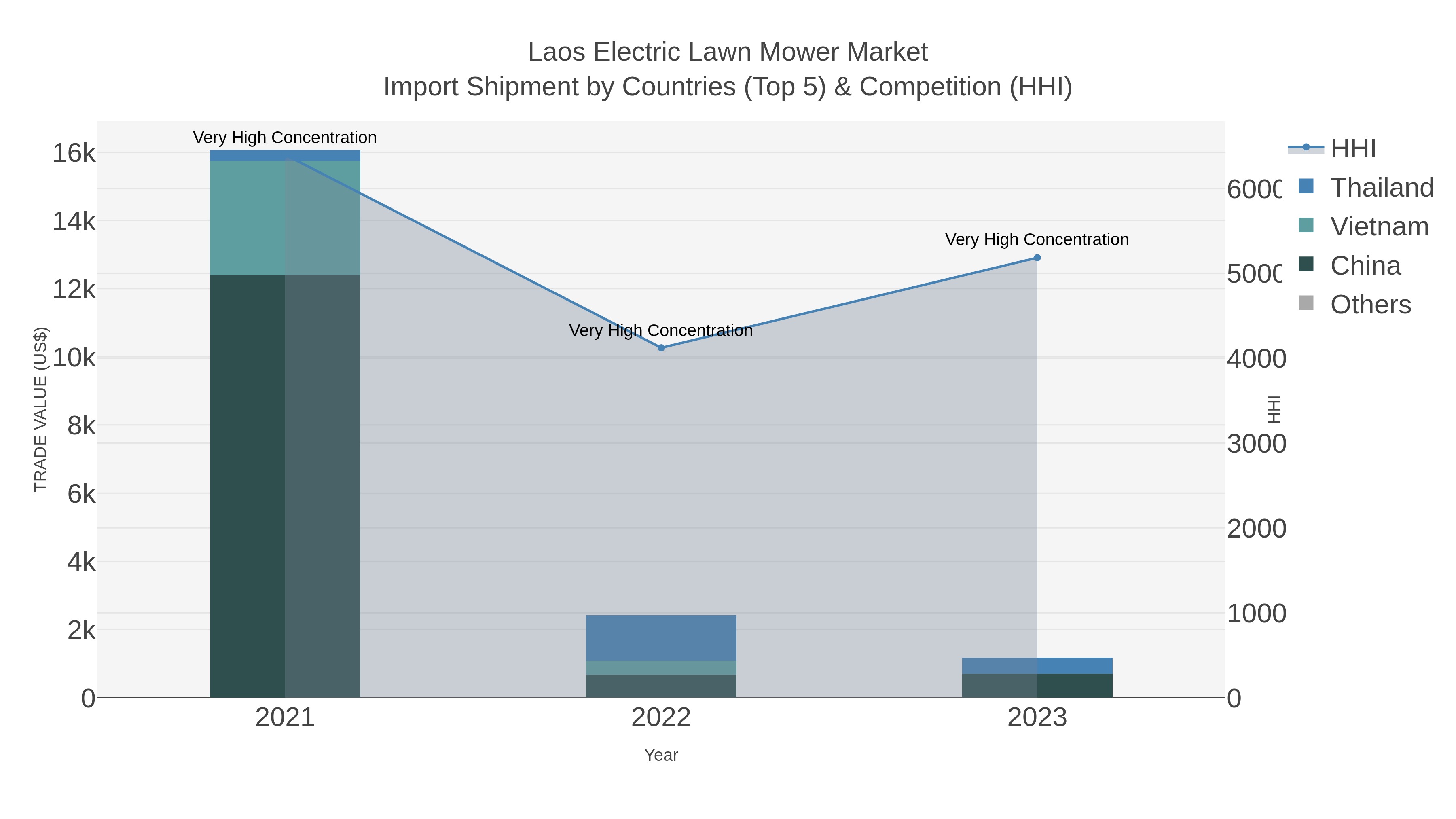Click the China dark green legend swatch

point(1306,264)
